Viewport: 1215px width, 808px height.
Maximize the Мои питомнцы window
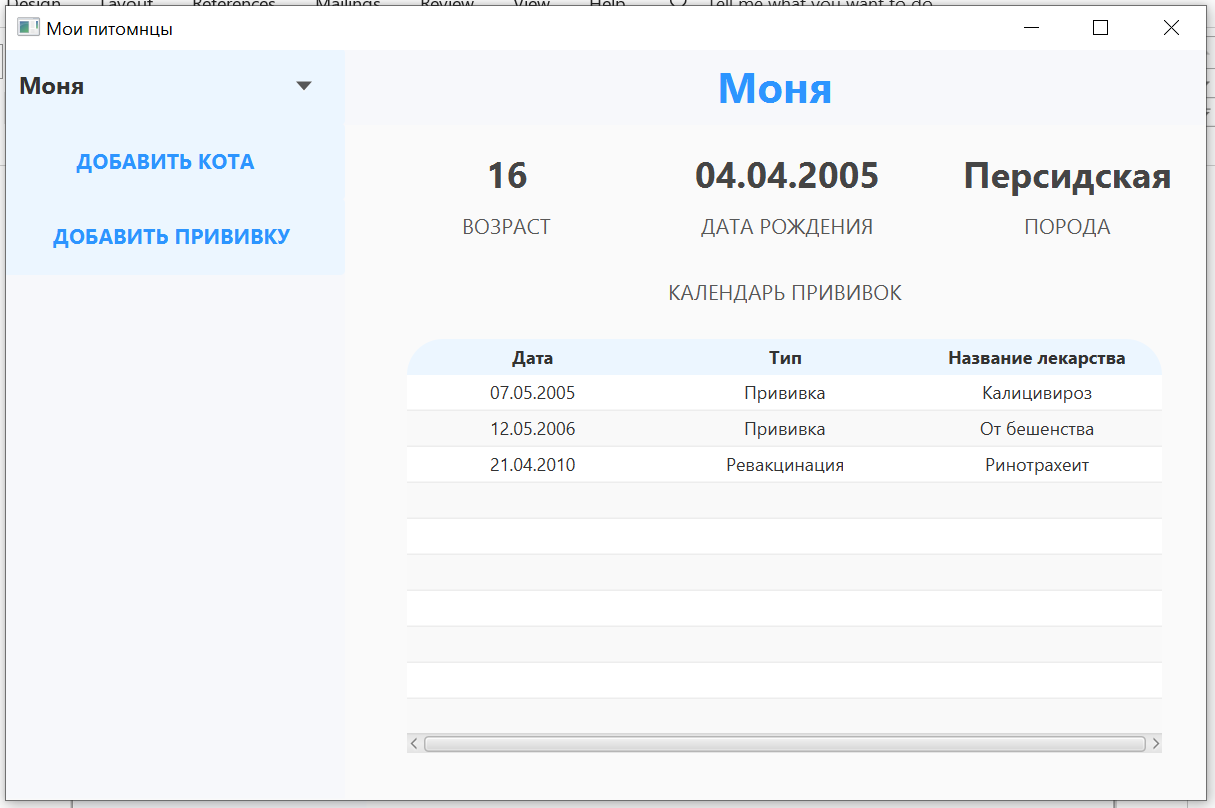(1100, 28)
